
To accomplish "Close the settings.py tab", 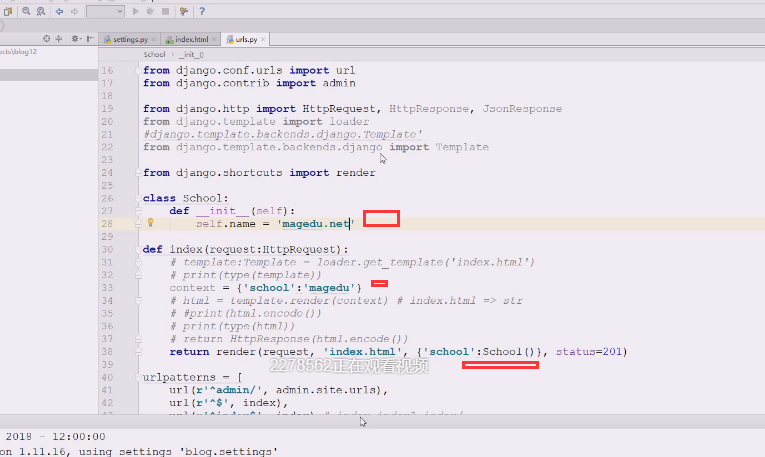I will point(154,39).
